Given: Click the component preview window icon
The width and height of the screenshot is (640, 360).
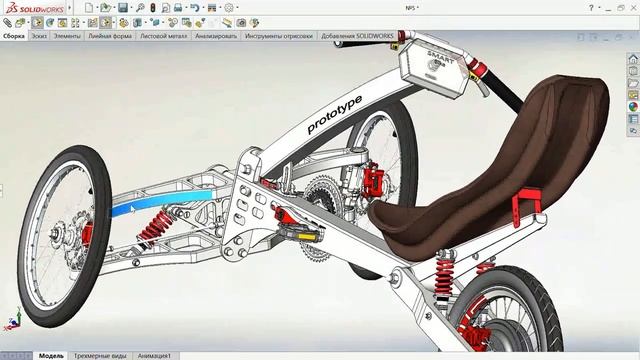Looking at the screenshot, I should click(62, 23).
